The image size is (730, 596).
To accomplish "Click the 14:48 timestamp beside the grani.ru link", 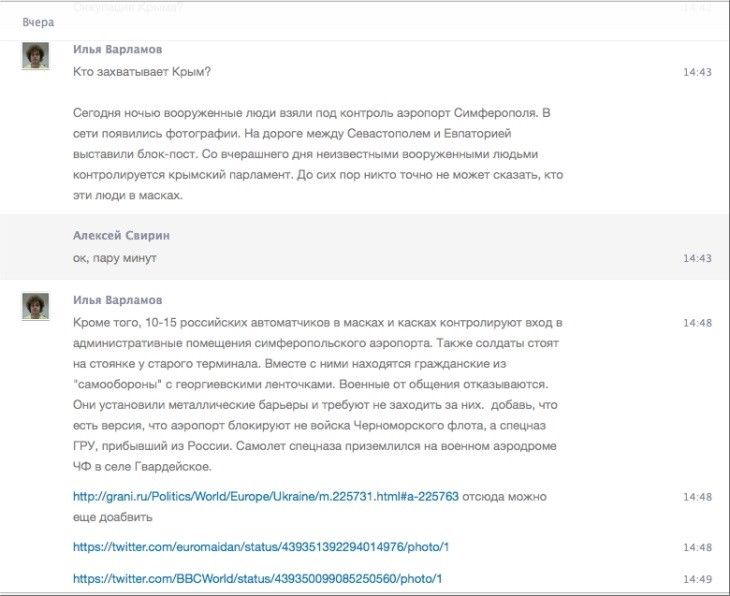I will (x=697, y=497).
